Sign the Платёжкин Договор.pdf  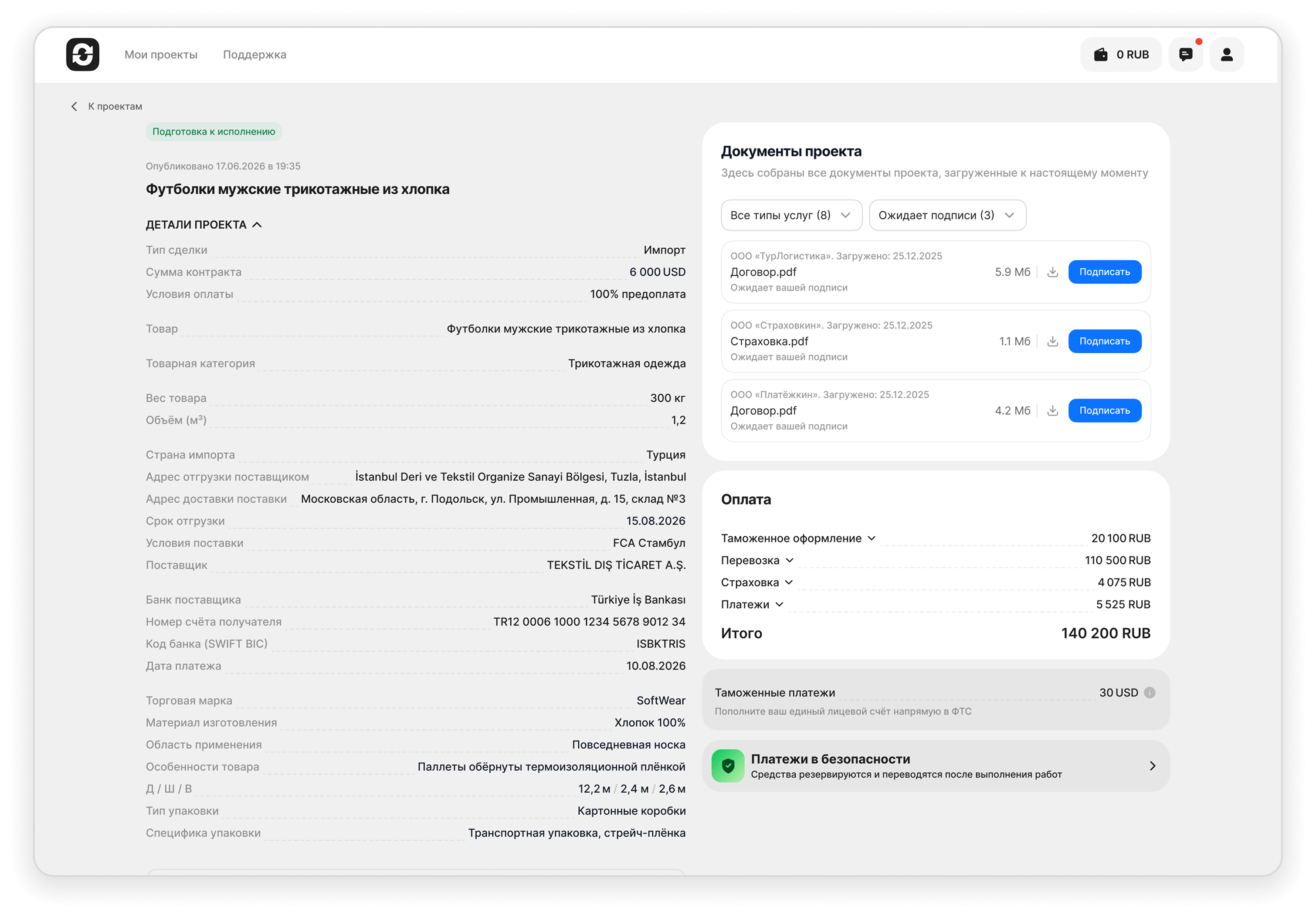(x=1105, y=411)
